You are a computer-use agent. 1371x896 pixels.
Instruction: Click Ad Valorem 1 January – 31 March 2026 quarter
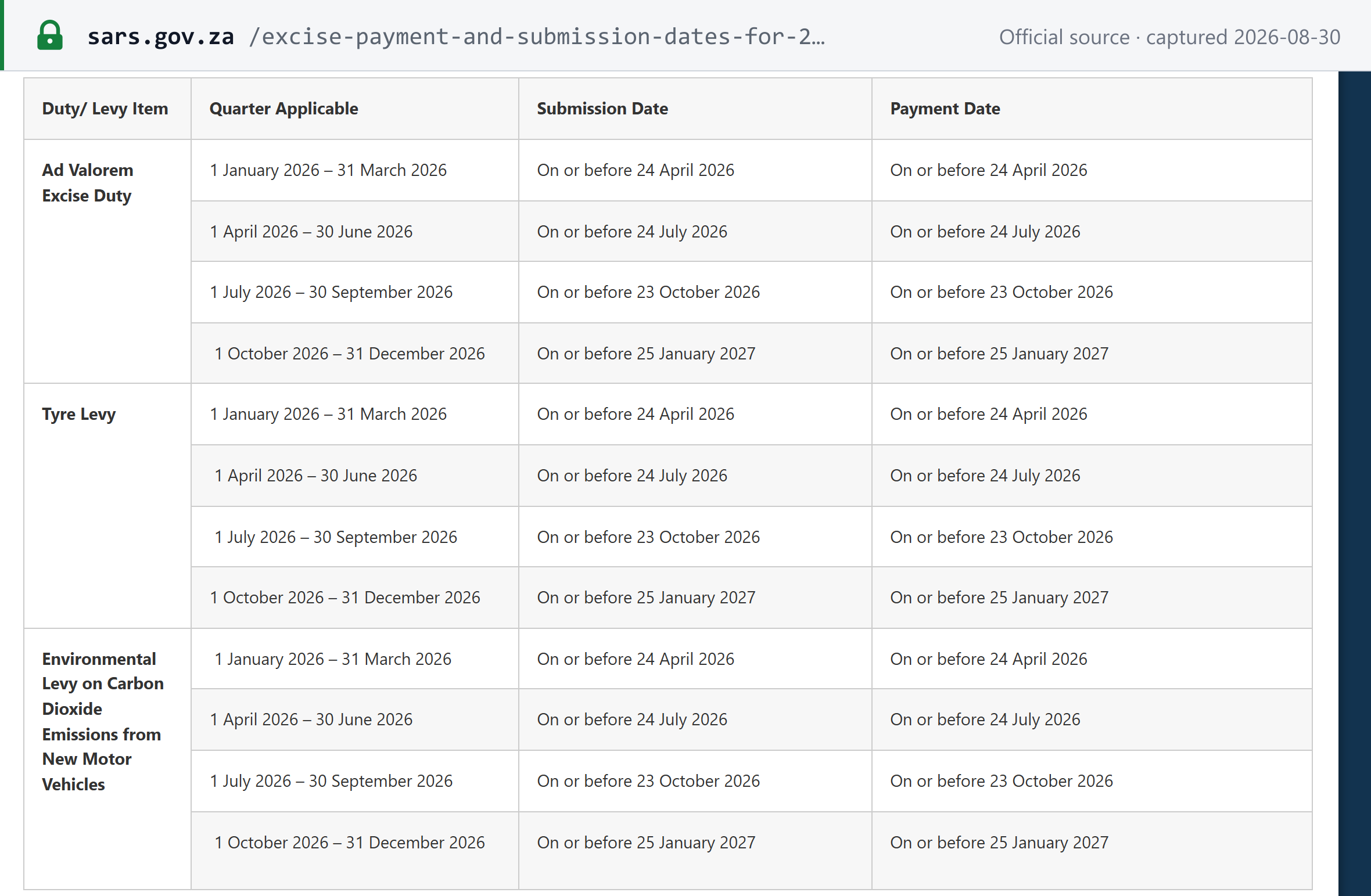(x=328, y=170)
